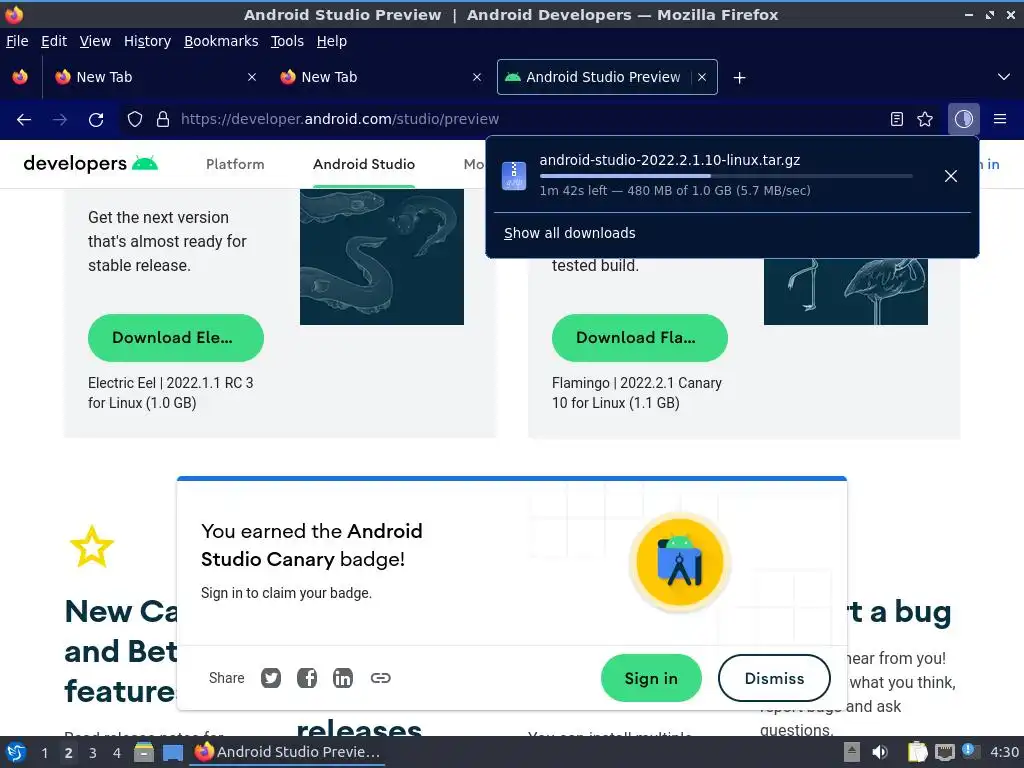Share badge on LinkedIn

click(343, 678)
